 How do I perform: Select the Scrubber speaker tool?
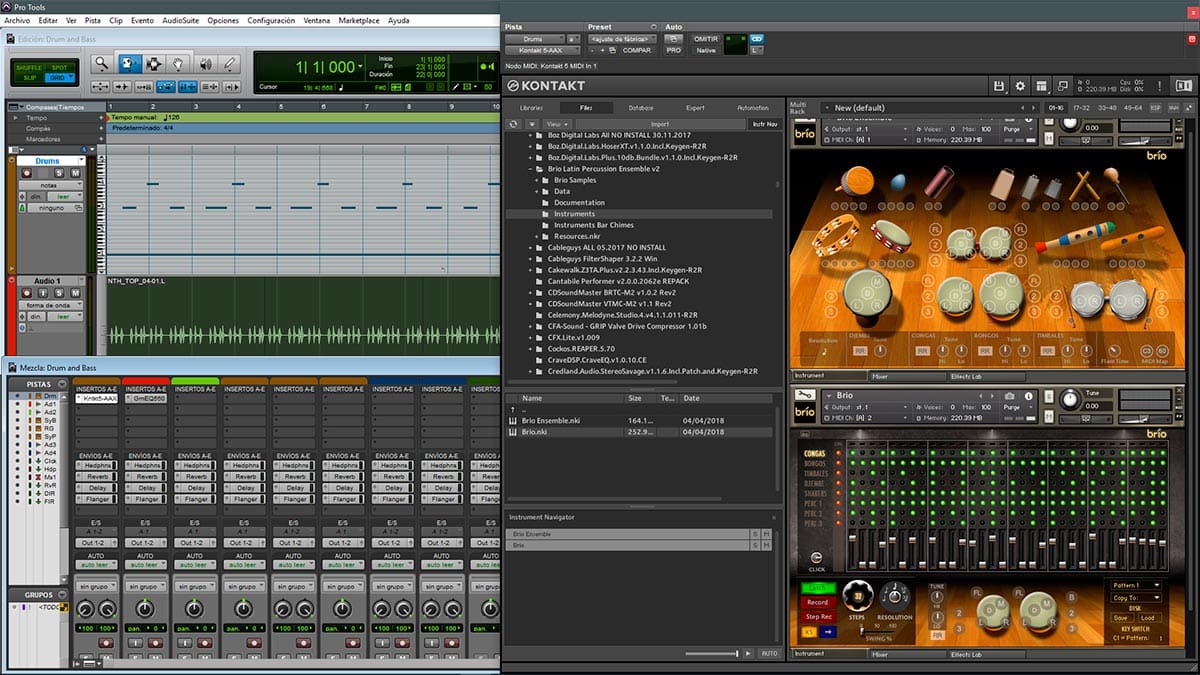coord(206,64)
